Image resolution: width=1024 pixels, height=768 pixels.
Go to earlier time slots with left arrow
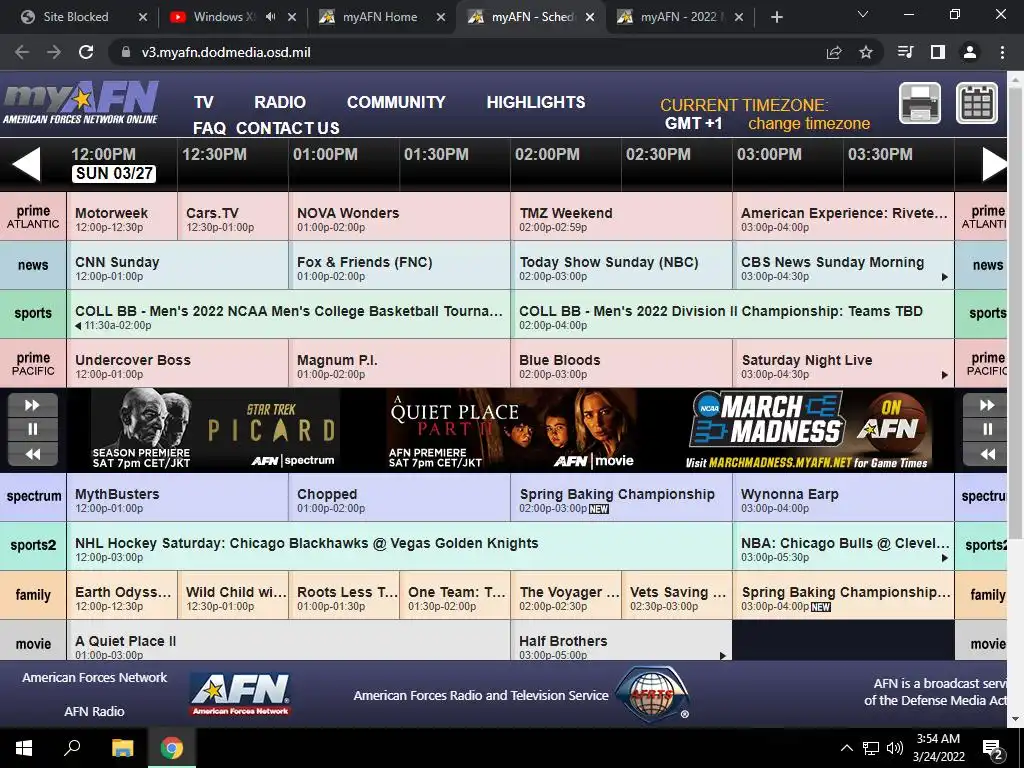(x=26, y=163)
